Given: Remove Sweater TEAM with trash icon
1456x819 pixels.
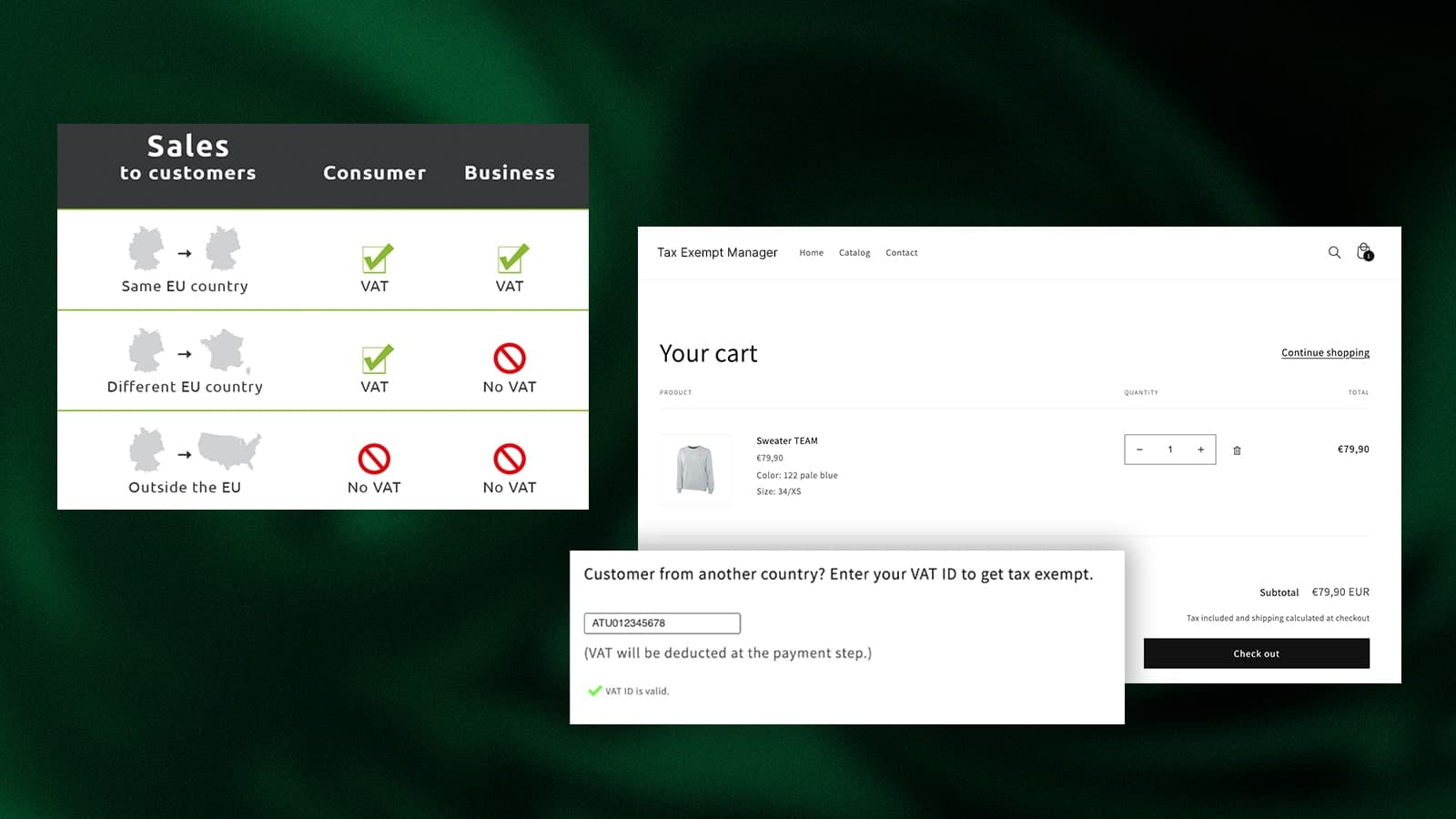Looking at the screenshot, I should tap(1237, 450).
